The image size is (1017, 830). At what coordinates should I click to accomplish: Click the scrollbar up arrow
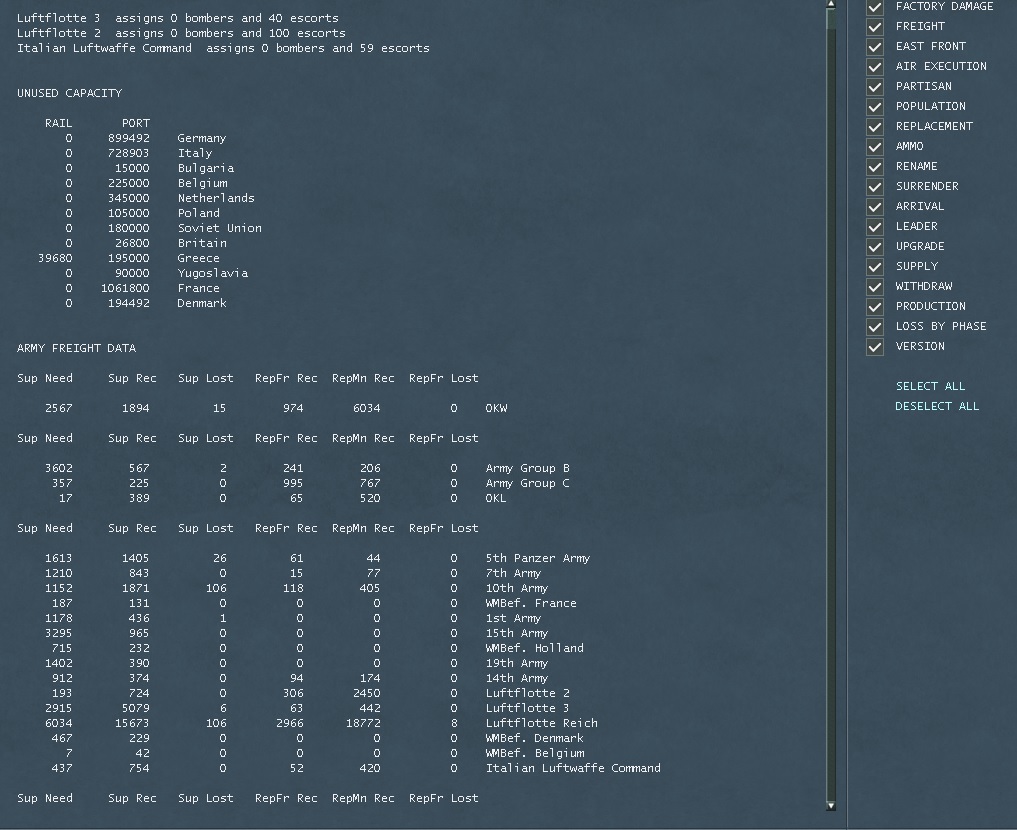[x=831, y=4]
